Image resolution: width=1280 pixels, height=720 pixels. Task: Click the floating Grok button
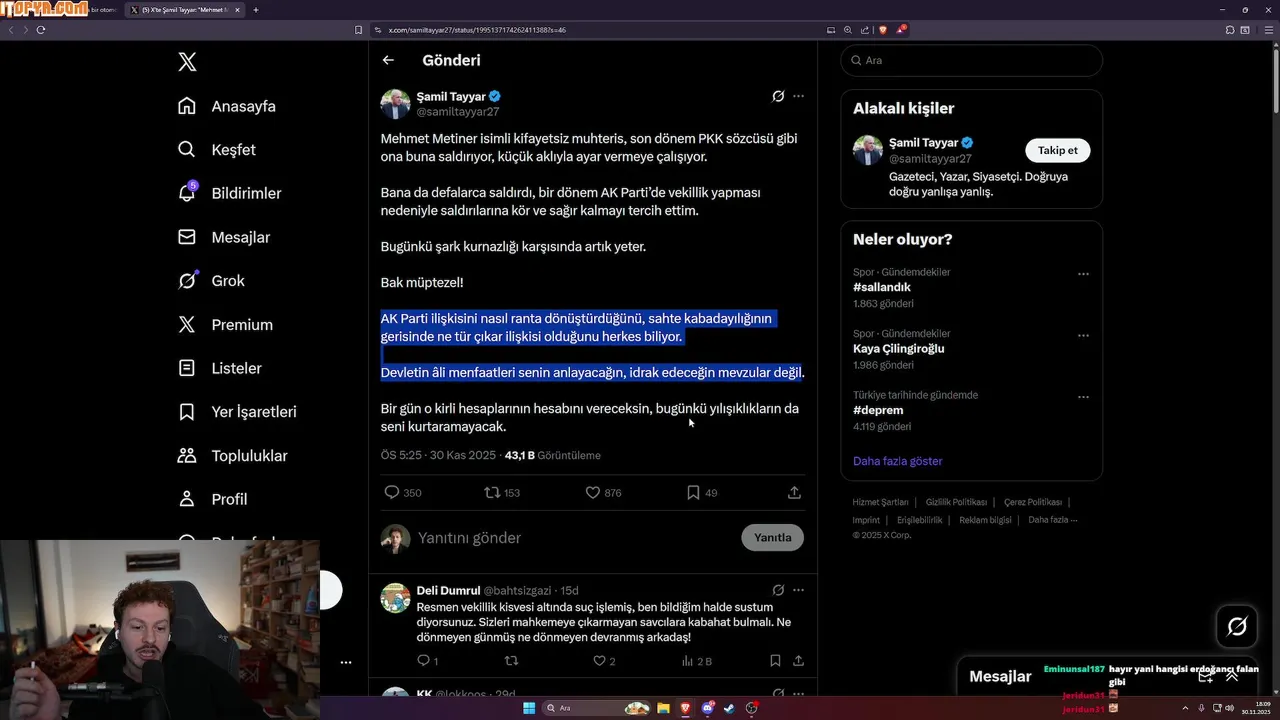[x=1237, y=627]
